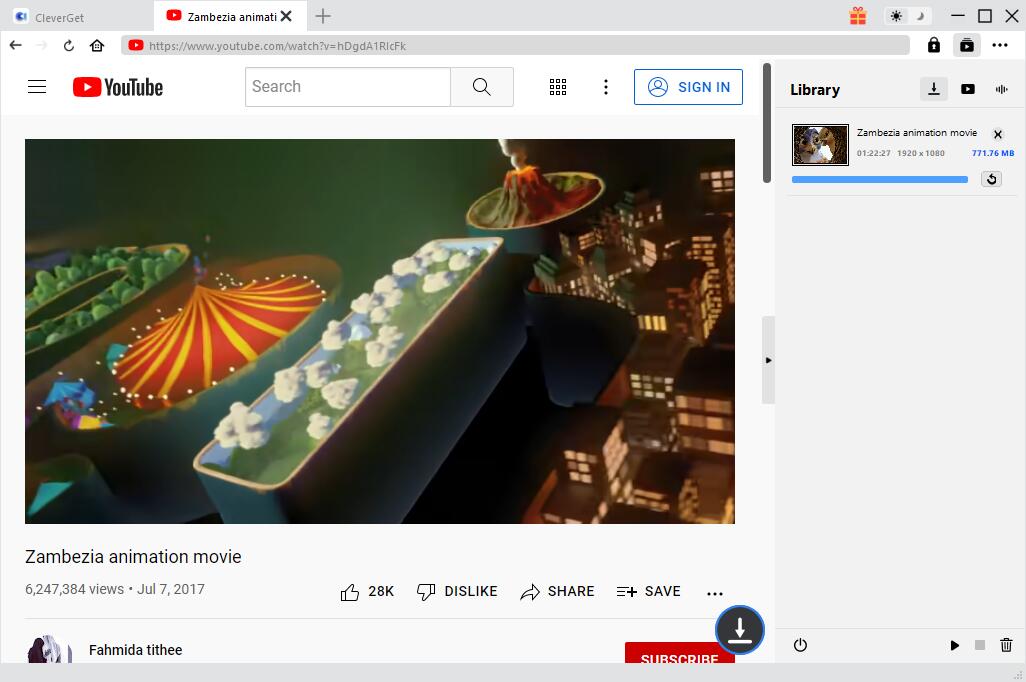This screenshot has height=682, width=1026.
Task: Open the audio library filter icon
Action: tap(1001, 89)
